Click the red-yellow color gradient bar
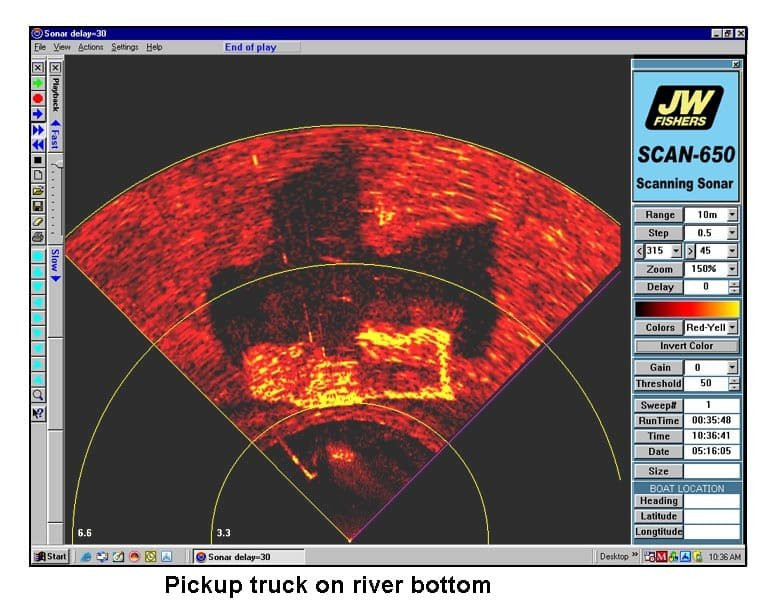 click(686, 309)
